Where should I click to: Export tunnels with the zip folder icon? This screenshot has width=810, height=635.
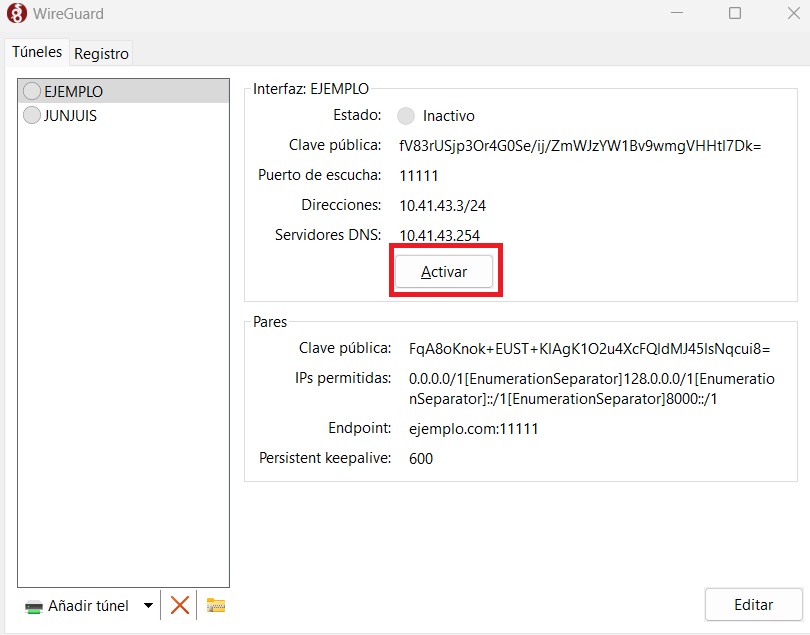coord(216,605)
